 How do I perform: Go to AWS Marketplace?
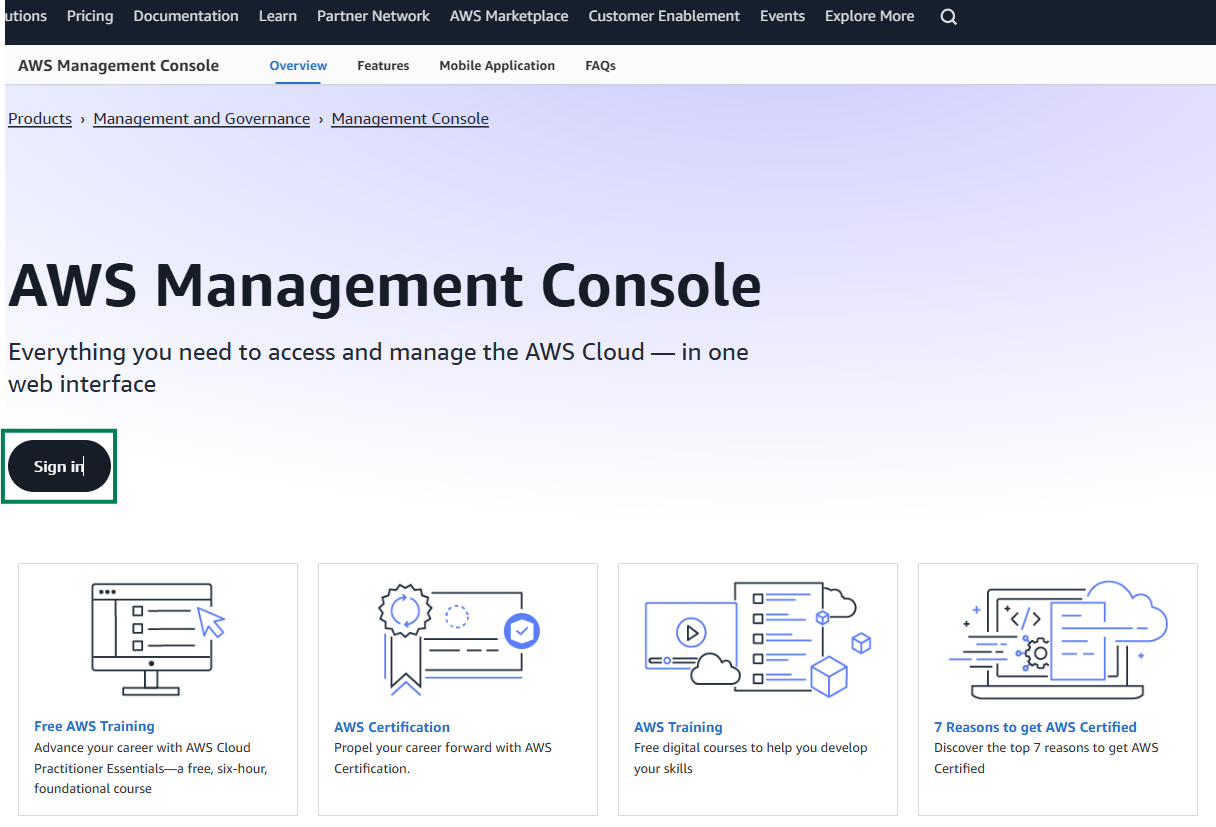point(509,16)
